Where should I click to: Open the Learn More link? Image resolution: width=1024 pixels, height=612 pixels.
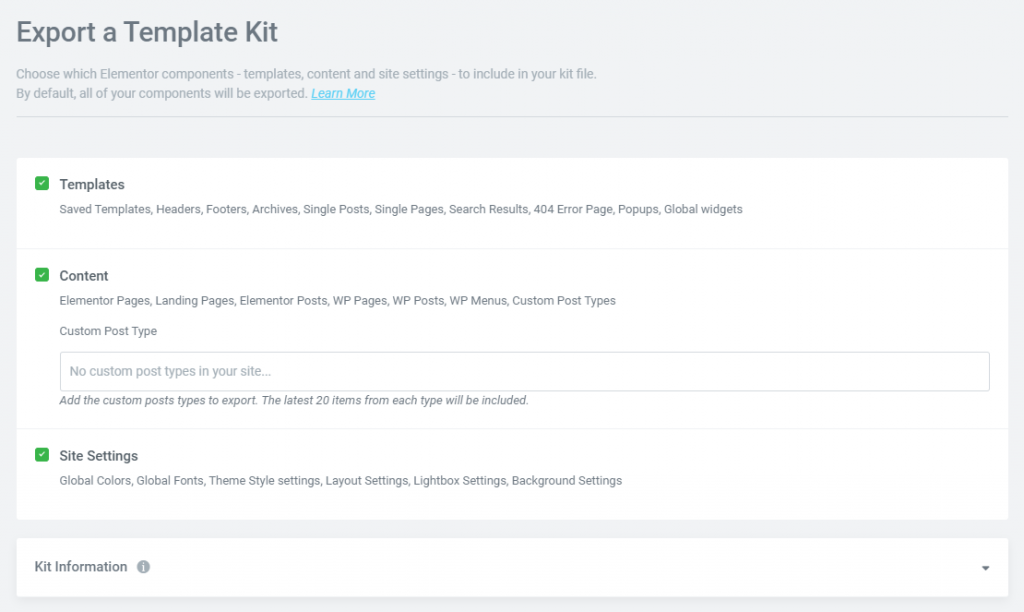[343, 93]
